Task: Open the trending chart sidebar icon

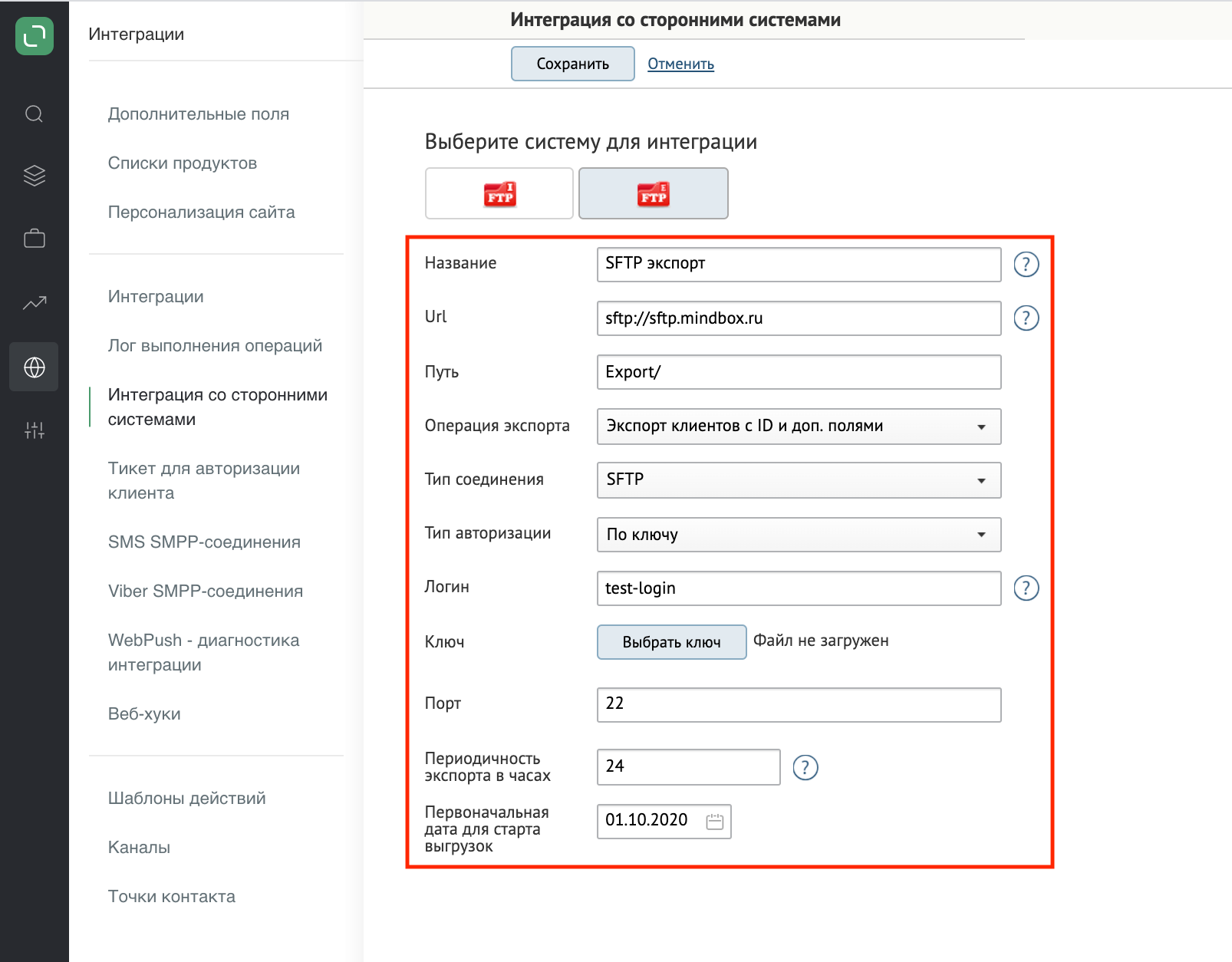Action: (34, 303)
